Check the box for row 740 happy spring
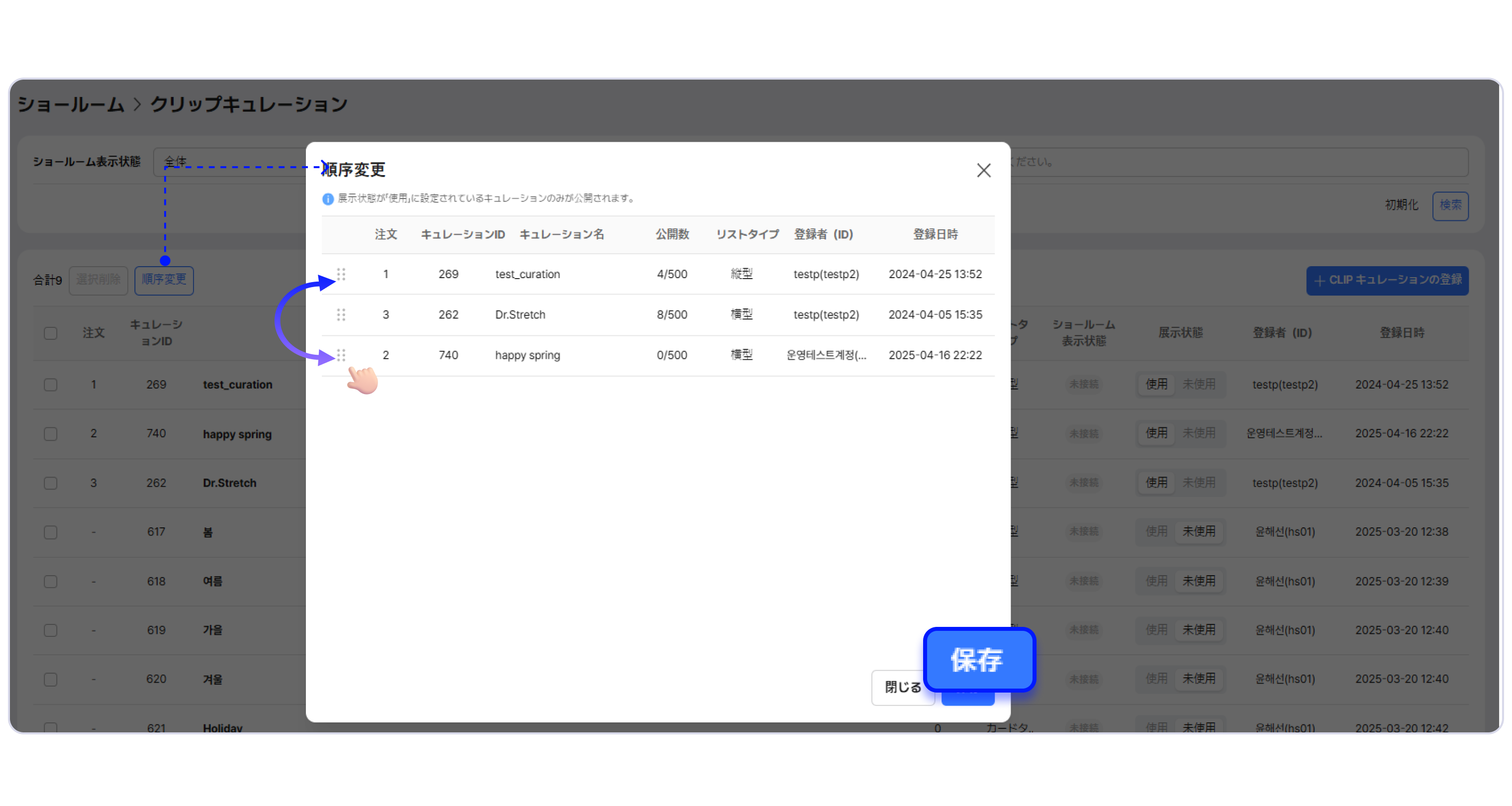1512x806 pixels. 51,434
